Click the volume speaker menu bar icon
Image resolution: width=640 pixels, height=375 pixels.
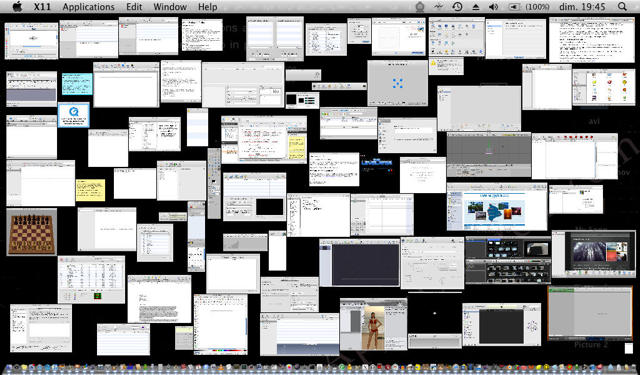coord(493,7)
